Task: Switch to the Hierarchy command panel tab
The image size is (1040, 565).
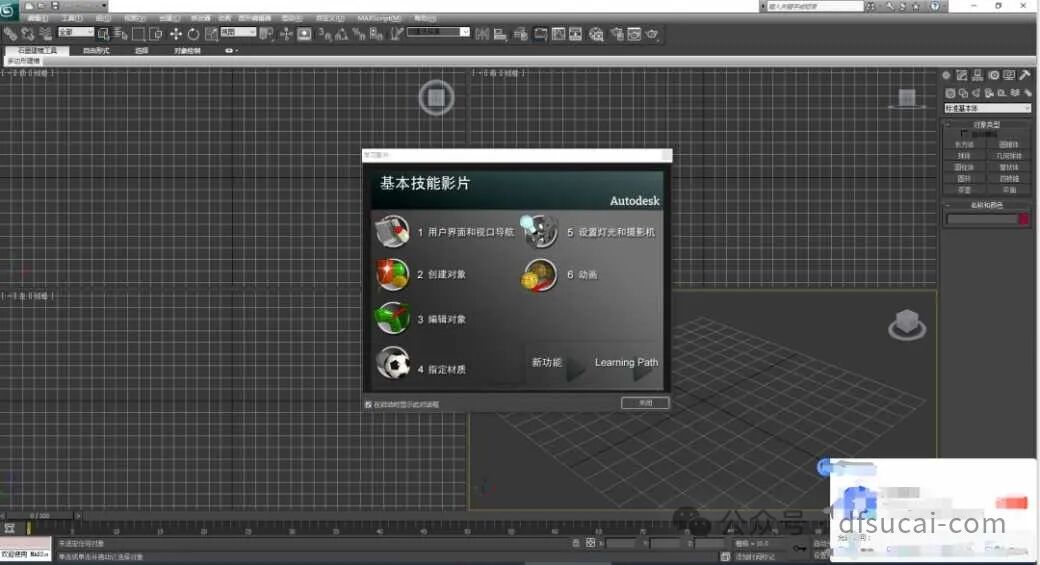Action: (x=978, y=76)
